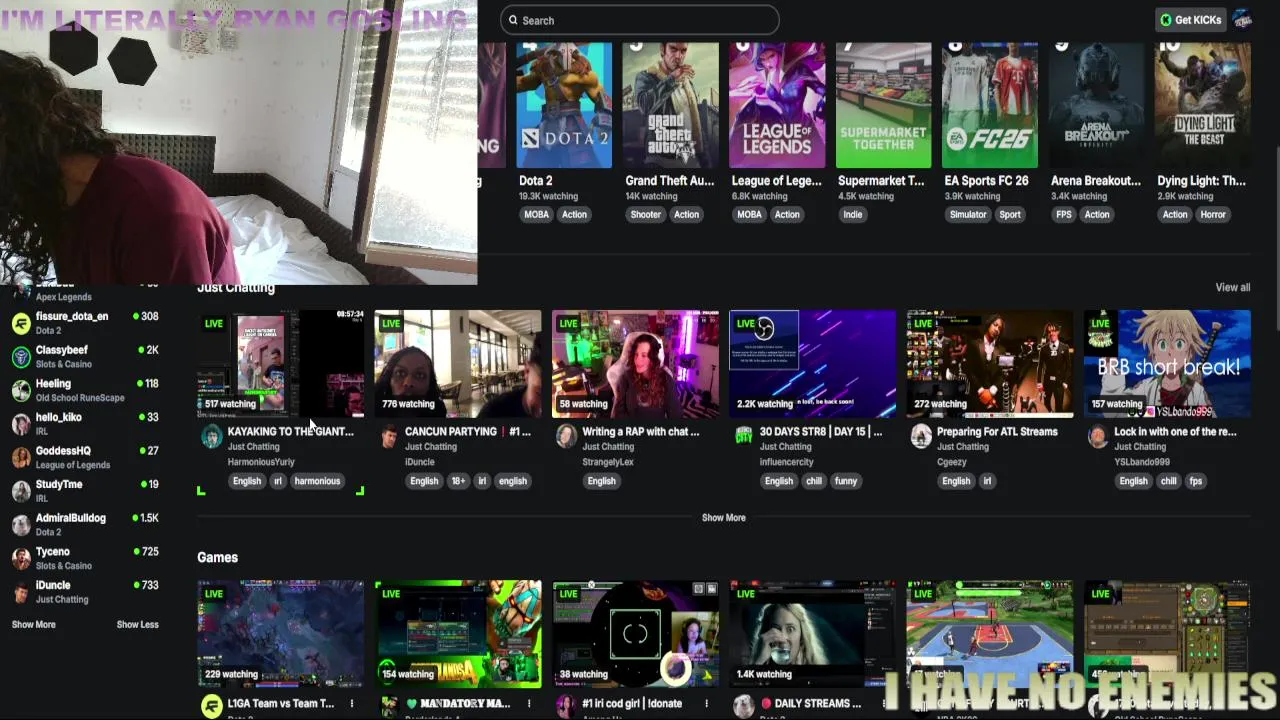Viewport: 1280px width, 720px height.
Task: Select the chill tag on influencercity's stream
Action: tap(813, 481)
